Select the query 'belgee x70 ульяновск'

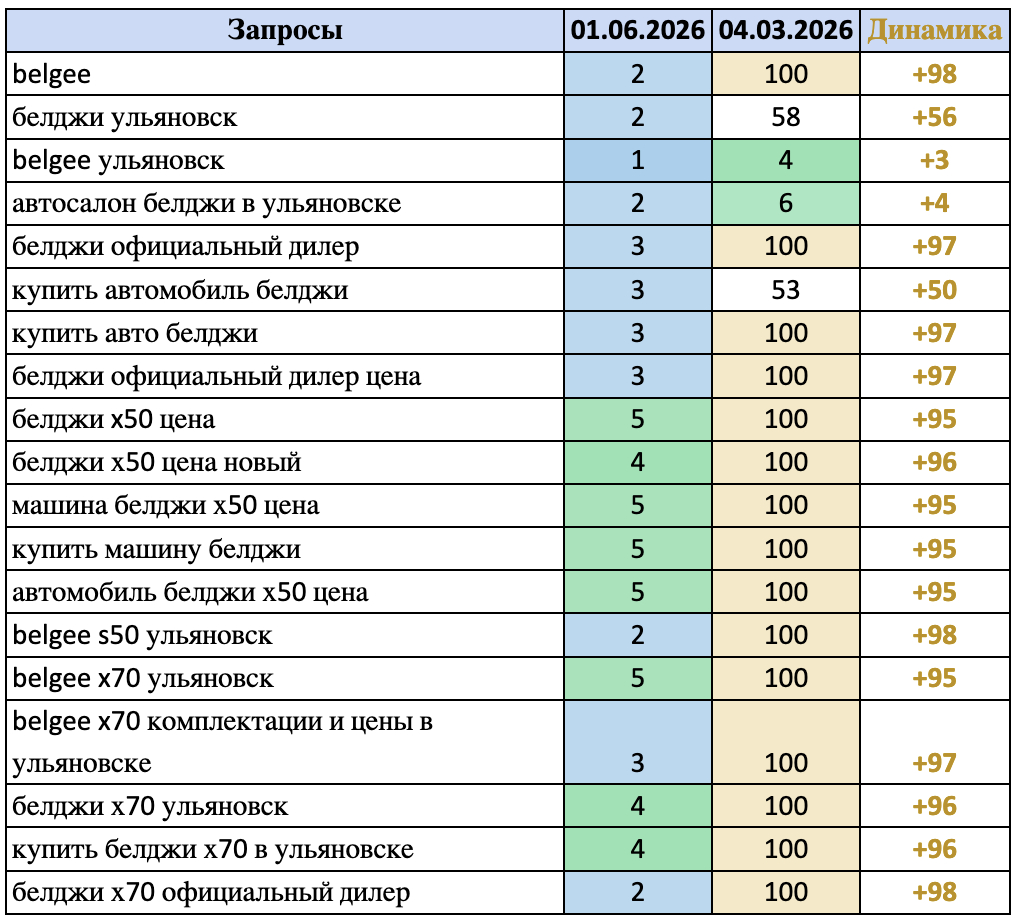[284, 678]
